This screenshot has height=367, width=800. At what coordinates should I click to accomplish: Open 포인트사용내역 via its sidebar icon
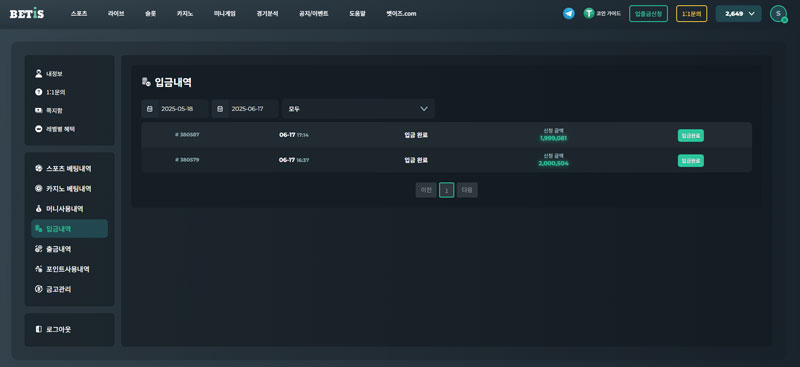coord(38,268)
